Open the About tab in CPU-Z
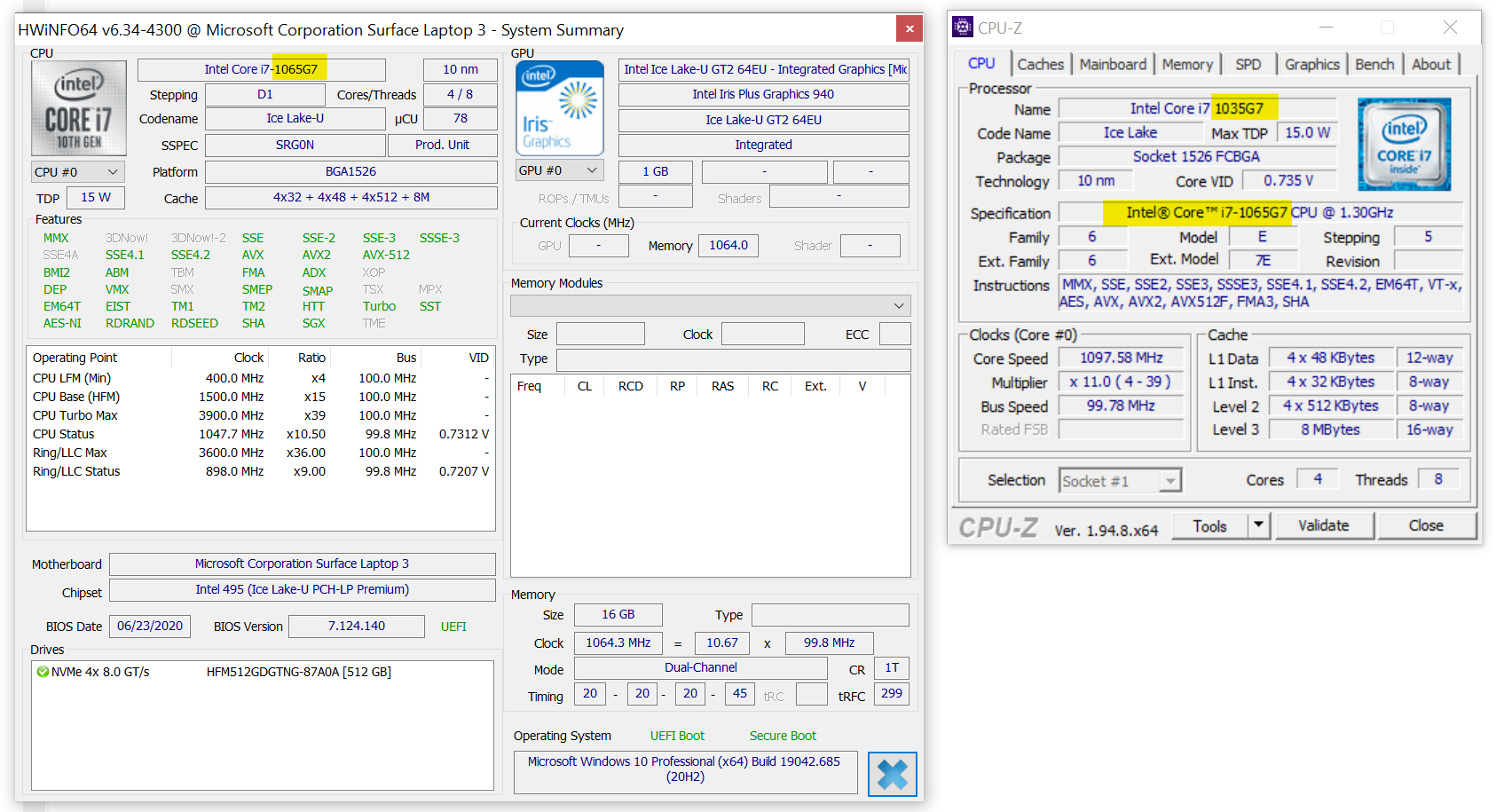1512x812 pixels. [x=1431, y=65]
